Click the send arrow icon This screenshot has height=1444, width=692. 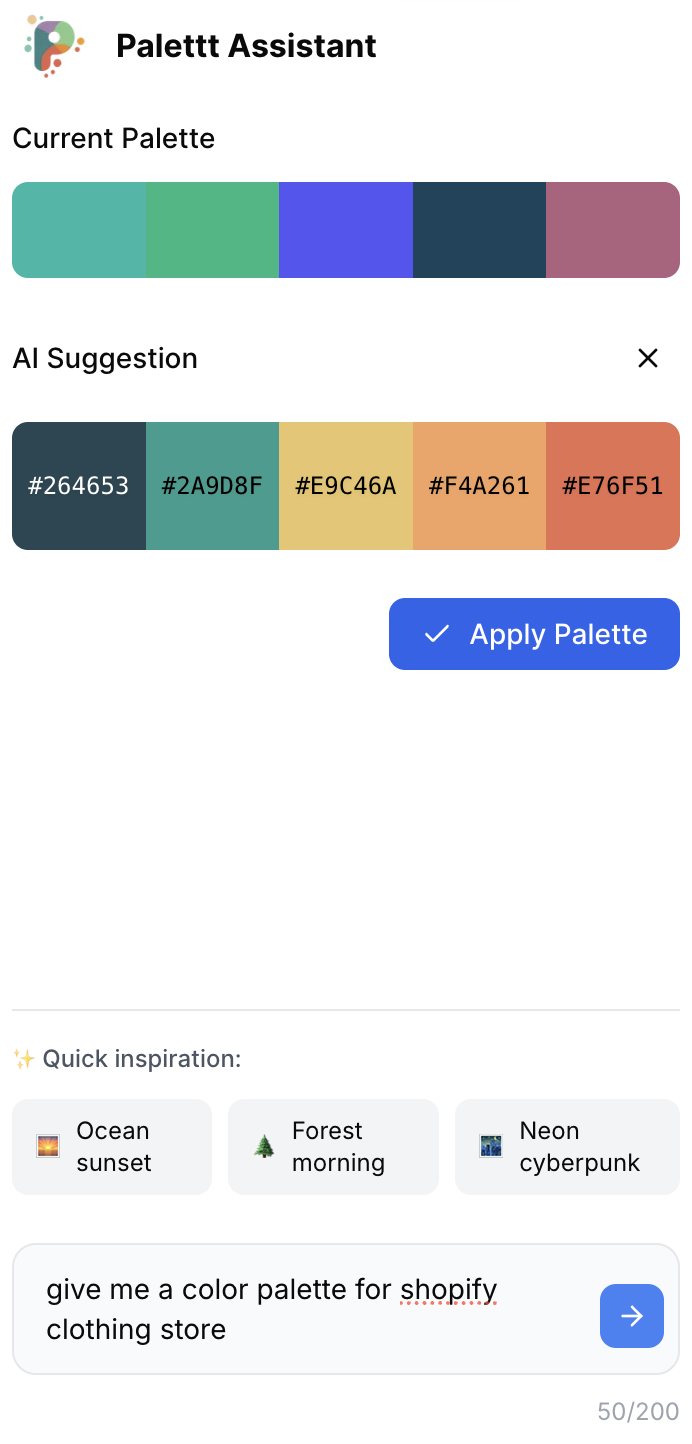(631, 1316)
